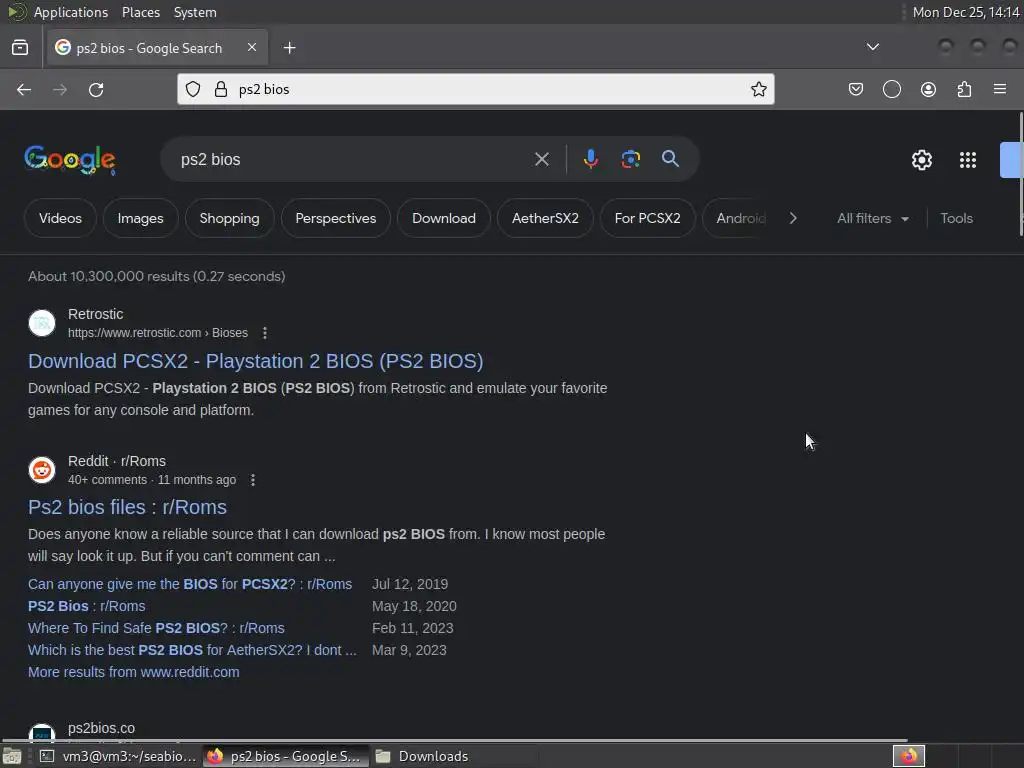
Task: Filter results by Shopping
Action: [229, 218]
